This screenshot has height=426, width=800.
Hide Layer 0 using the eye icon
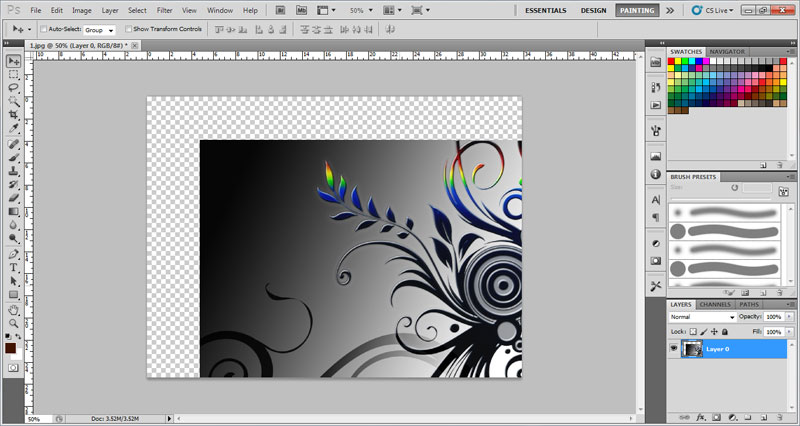(x=673, y=348)
